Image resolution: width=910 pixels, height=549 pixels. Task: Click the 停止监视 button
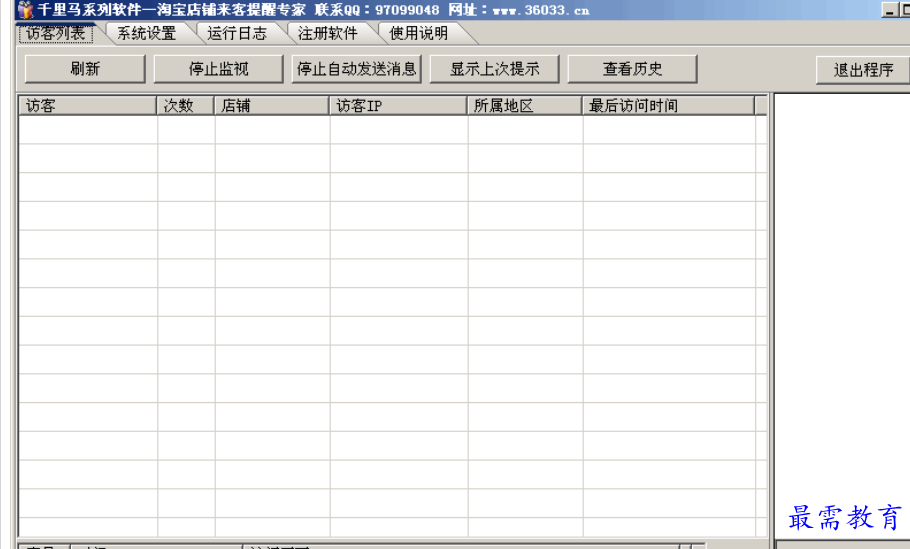[x=218, y=69]
